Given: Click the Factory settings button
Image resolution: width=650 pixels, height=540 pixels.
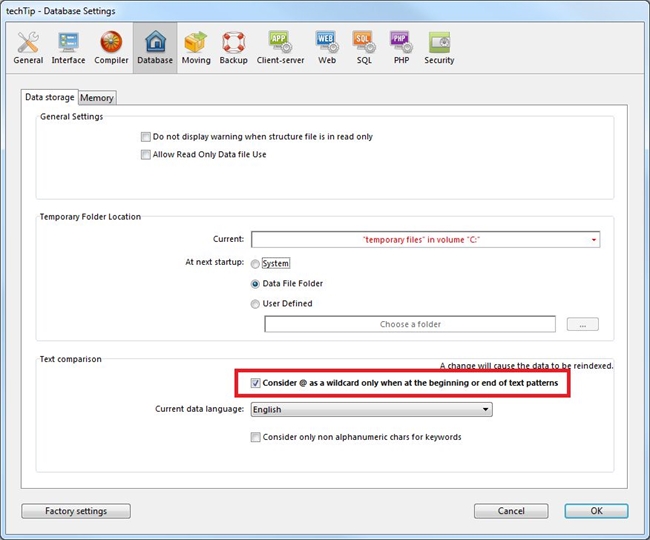Looking at the screenshot, I should [x=76, y=511].
